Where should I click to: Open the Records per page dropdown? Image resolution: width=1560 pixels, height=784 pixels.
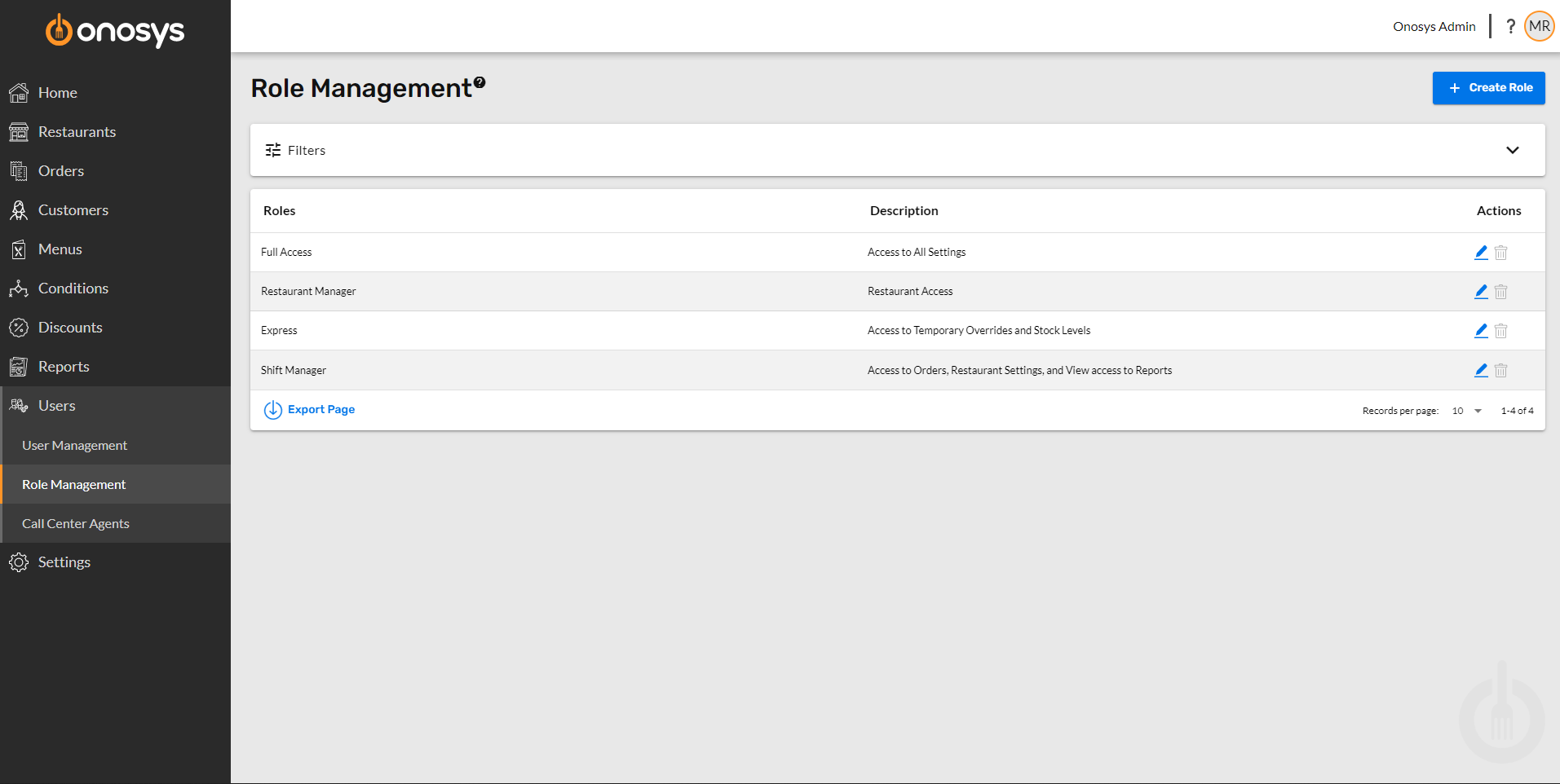(x=1465, y=410)
